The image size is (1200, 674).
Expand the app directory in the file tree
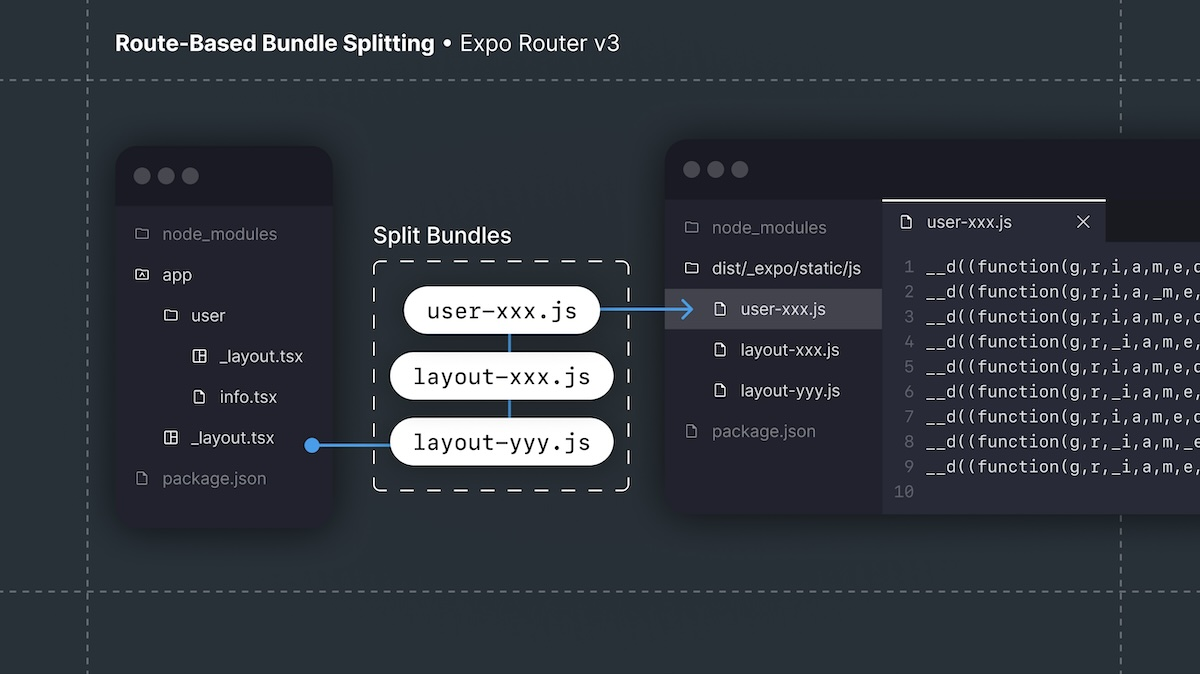177,274
